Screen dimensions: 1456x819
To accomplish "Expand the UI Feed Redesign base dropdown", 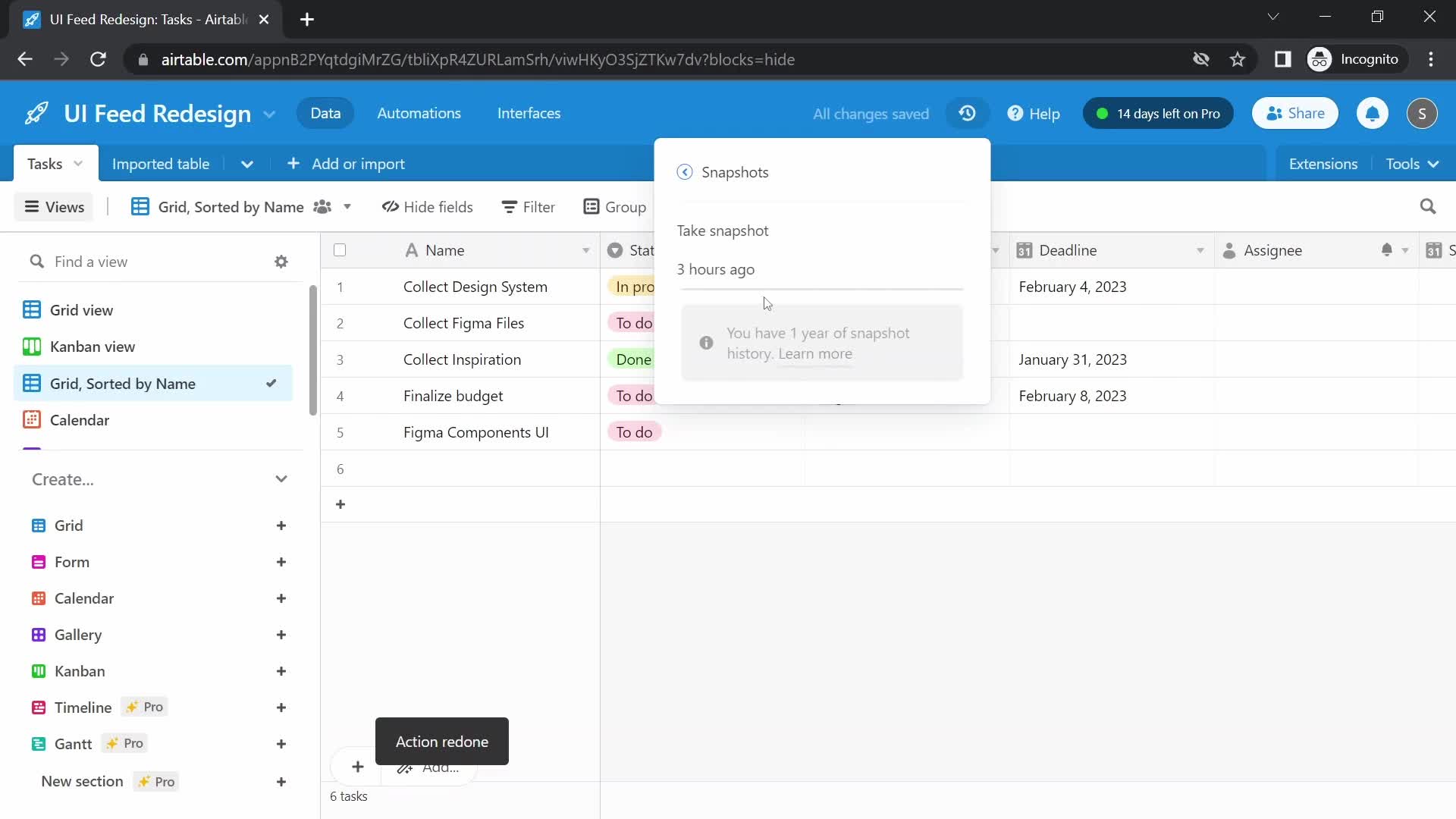I will coord(268,113).
